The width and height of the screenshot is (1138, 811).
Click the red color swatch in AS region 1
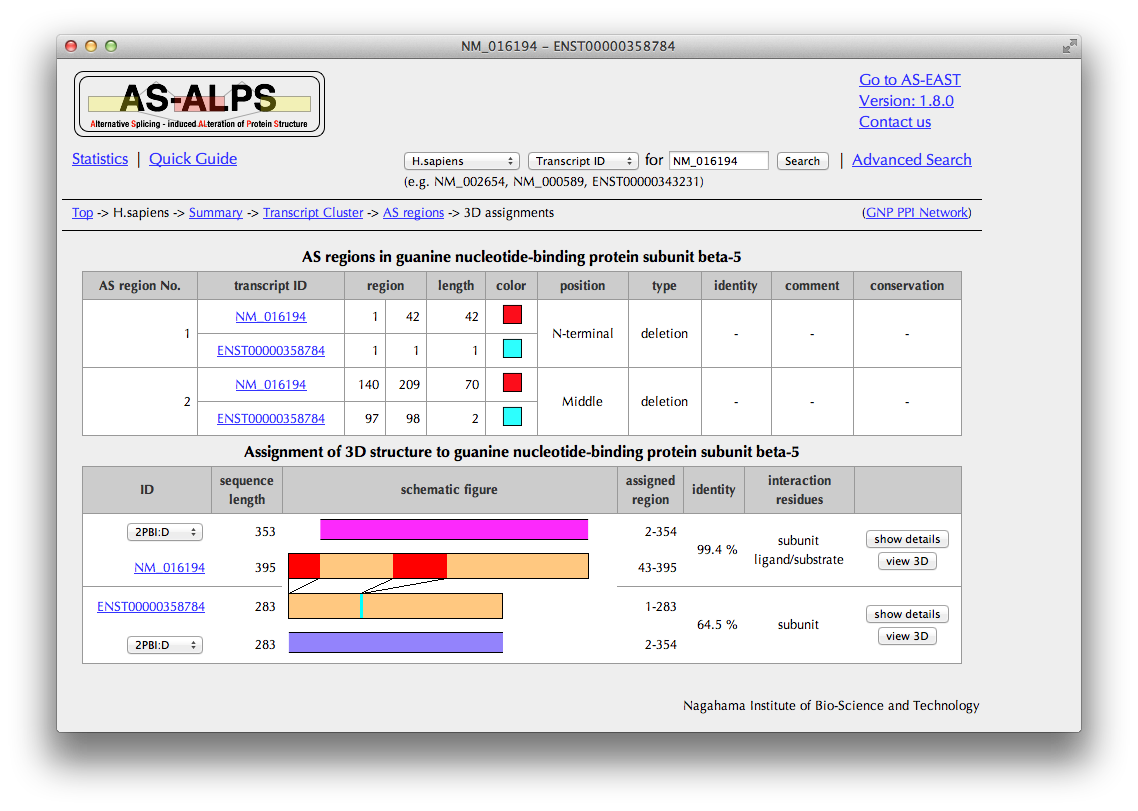512,315
